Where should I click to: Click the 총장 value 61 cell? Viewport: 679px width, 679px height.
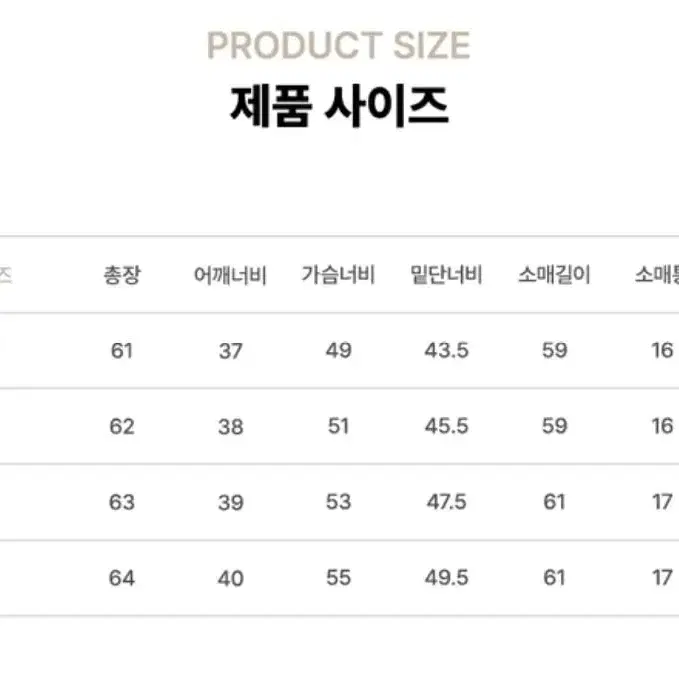point(122,351)
